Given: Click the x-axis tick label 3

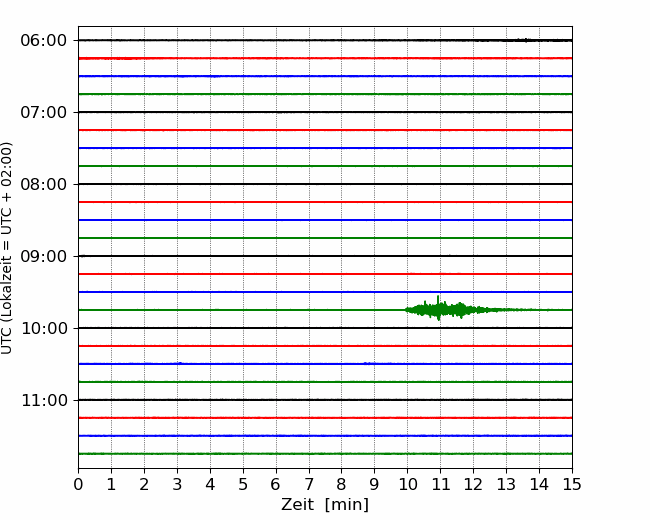Looking at the screenshot, I should [x=177, y=484].
